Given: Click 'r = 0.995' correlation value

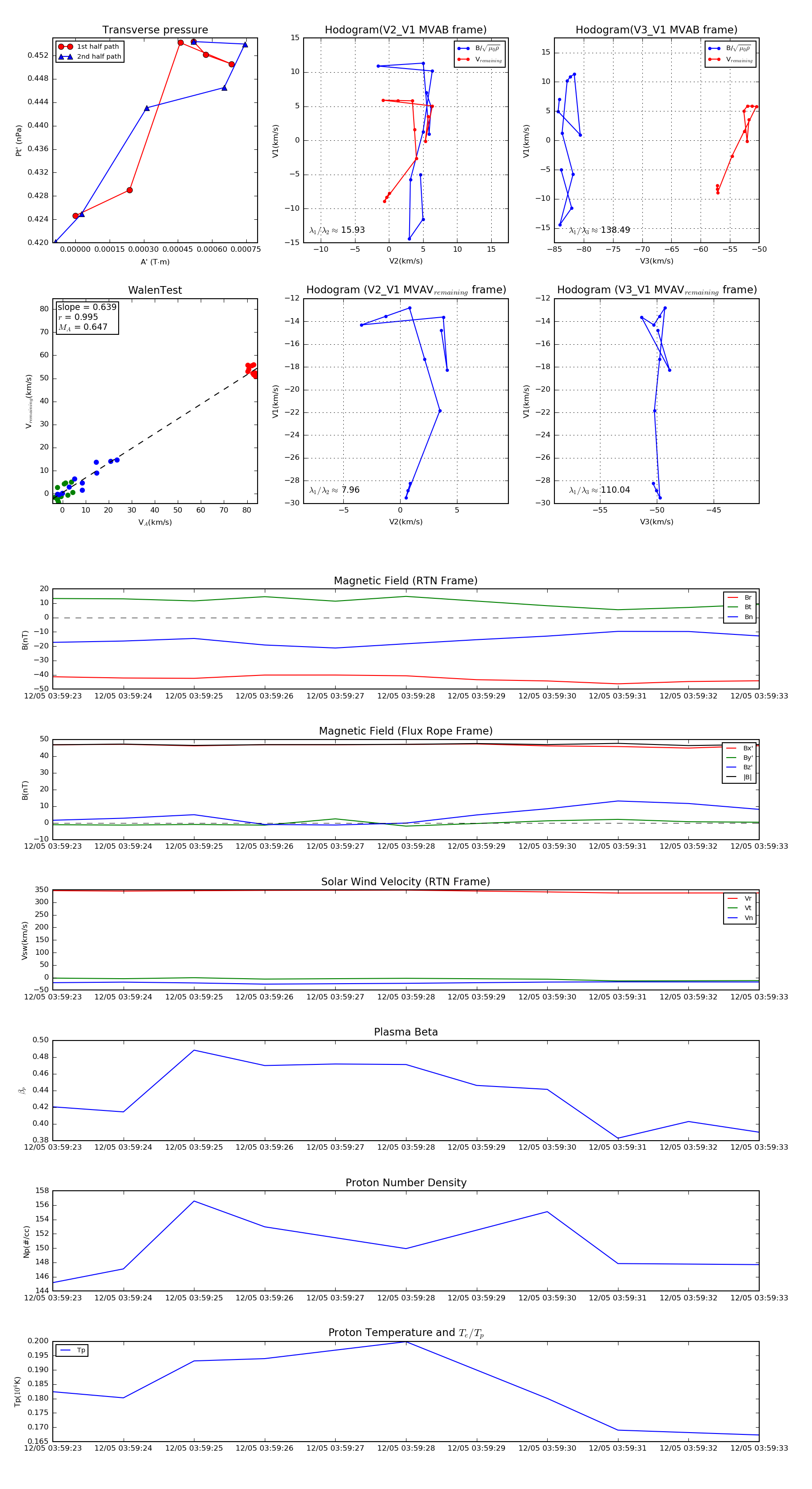Looking at the screenshot, I should pos(78,317).
